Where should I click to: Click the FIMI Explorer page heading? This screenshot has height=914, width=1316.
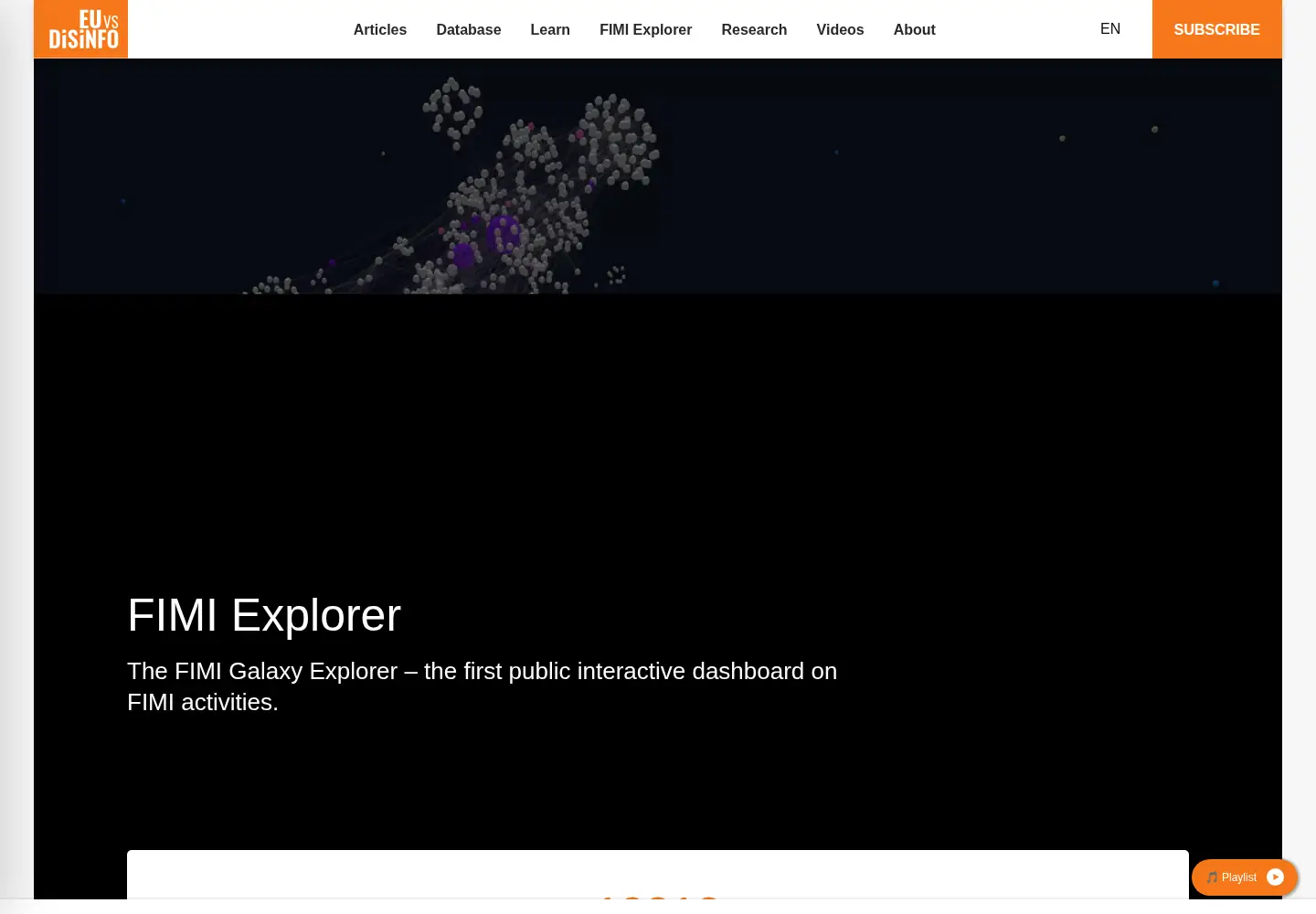coord(264,615)
